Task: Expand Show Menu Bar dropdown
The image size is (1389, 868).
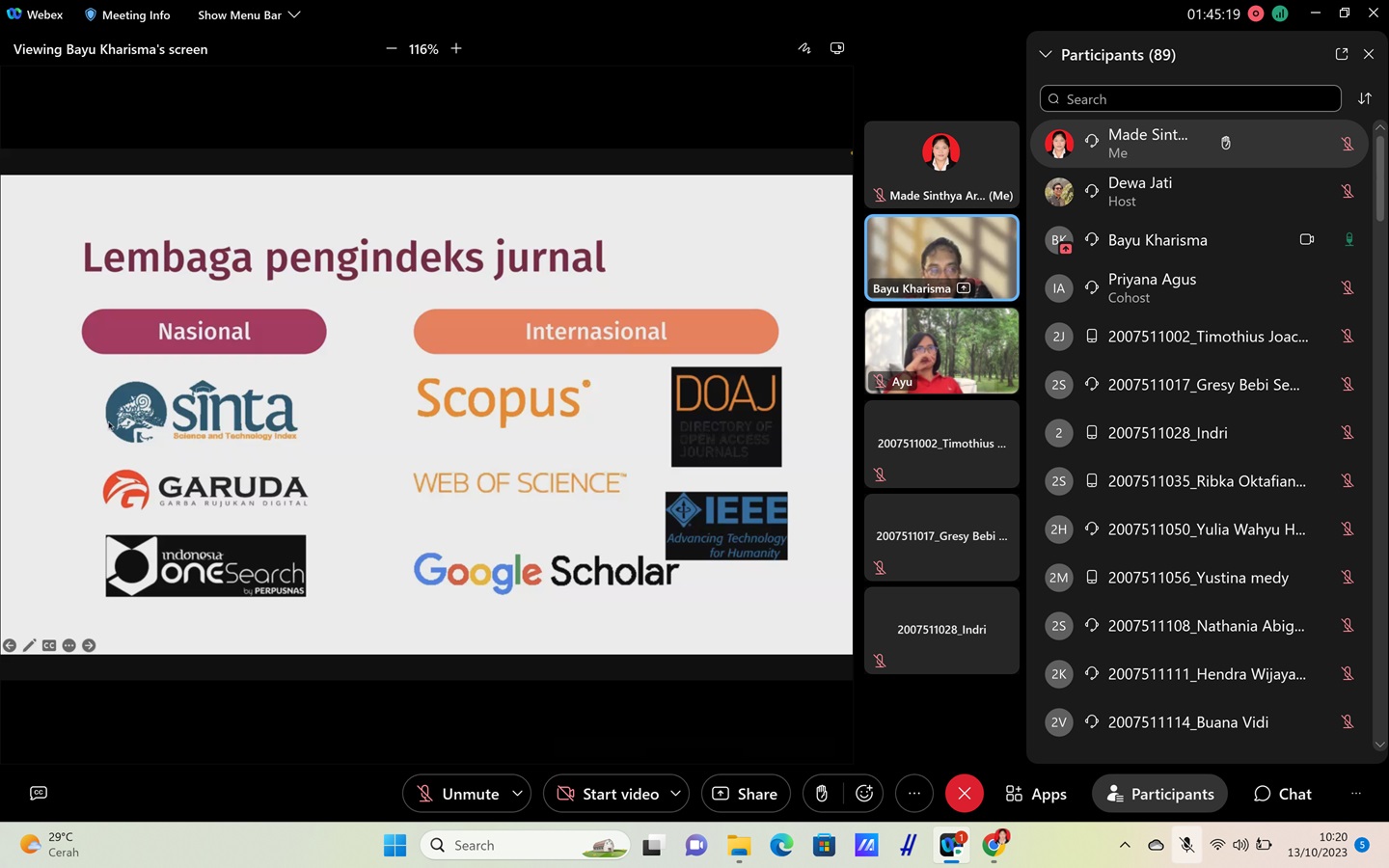Action: (249, 15)
